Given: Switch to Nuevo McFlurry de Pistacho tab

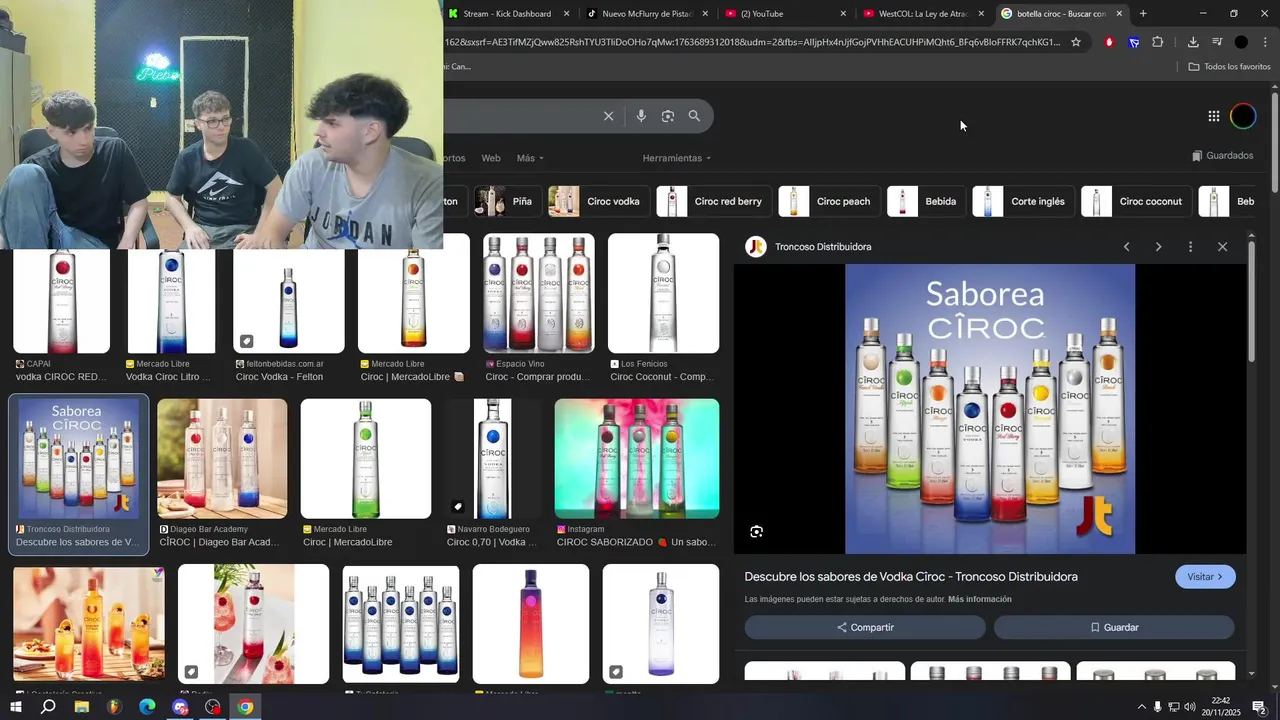Looking at the screenshot, I should coord(647,13).
